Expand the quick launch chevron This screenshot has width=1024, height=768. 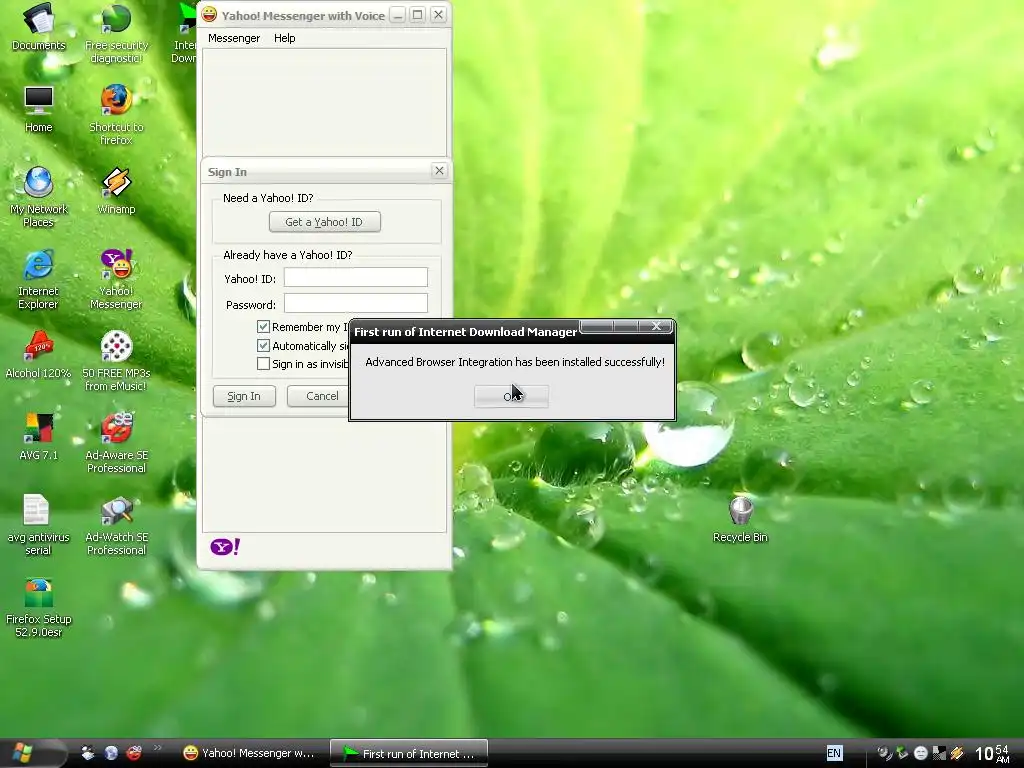click(x=157, y=748)
